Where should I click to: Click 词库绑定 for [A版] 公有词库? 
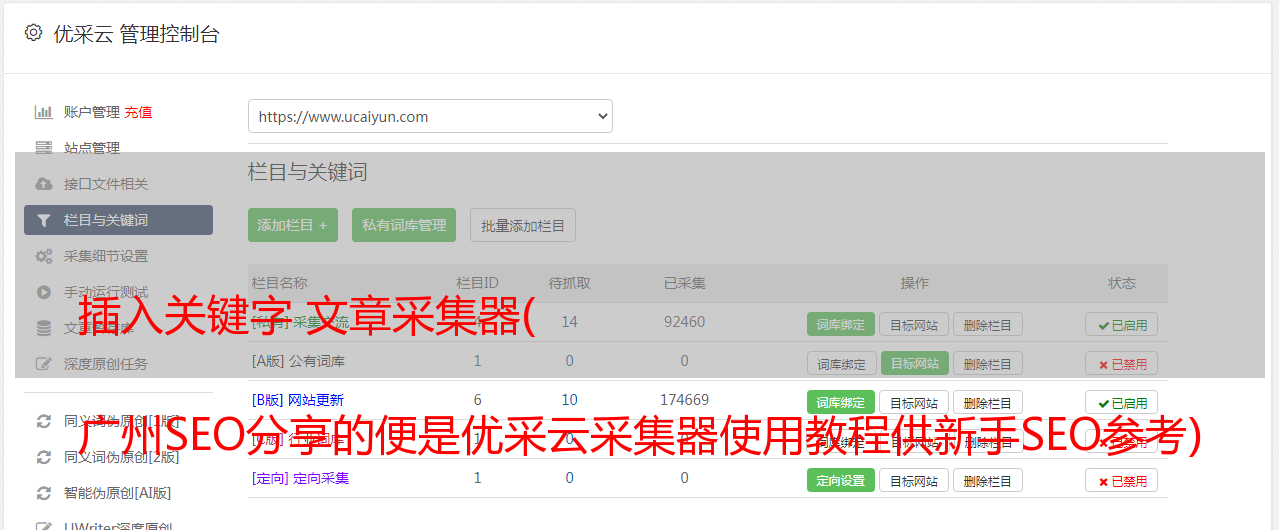tap(841, 363)
